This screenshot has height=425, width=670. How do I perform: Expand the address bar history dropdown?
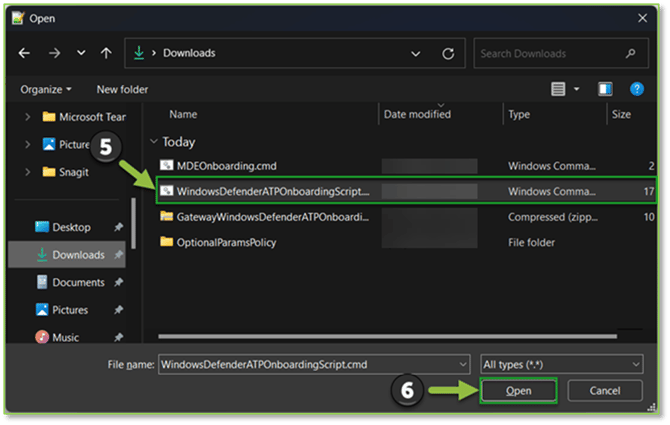tap(416, 54)
